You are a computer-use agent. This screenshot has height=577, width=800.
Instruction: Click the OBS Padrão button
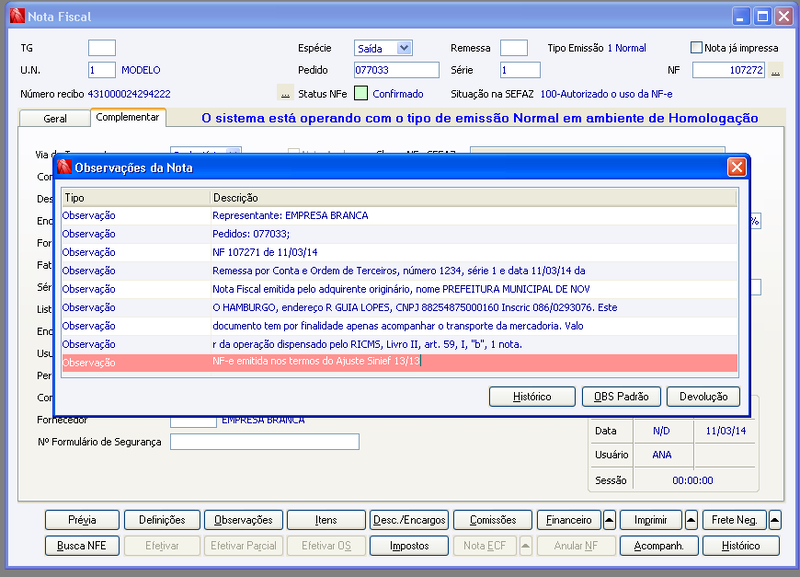coord(621,396)
